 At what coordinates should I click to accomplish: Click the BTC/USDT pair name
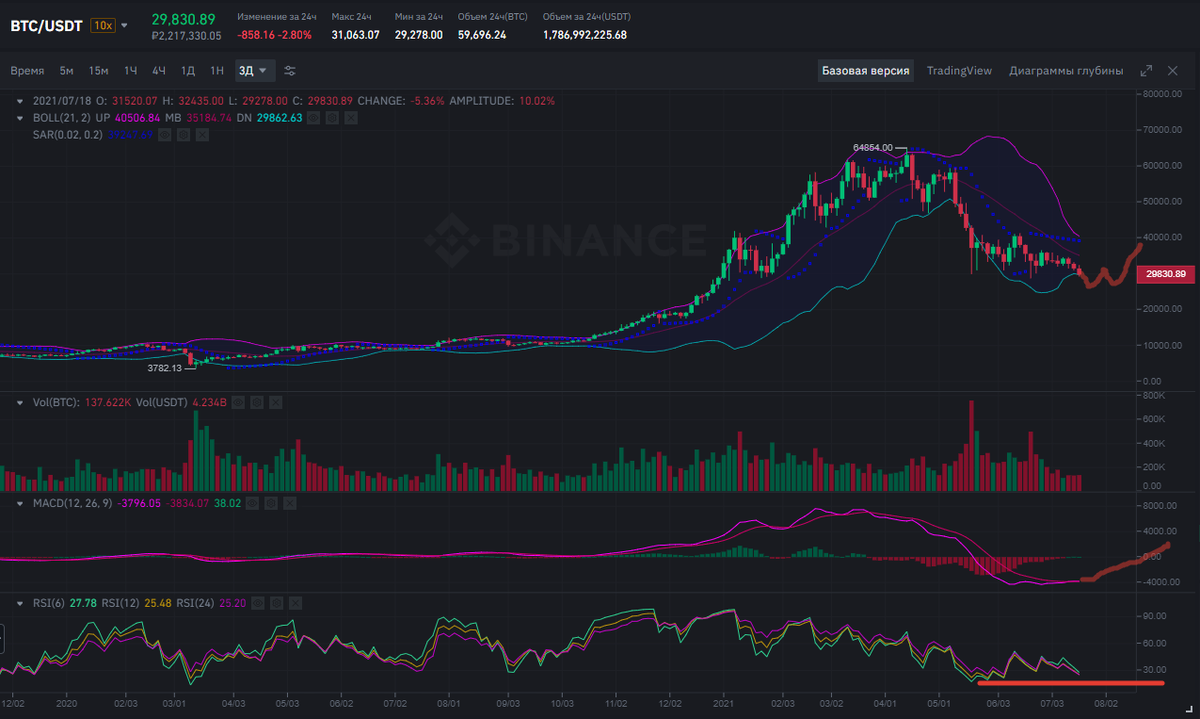pos(47,25)
